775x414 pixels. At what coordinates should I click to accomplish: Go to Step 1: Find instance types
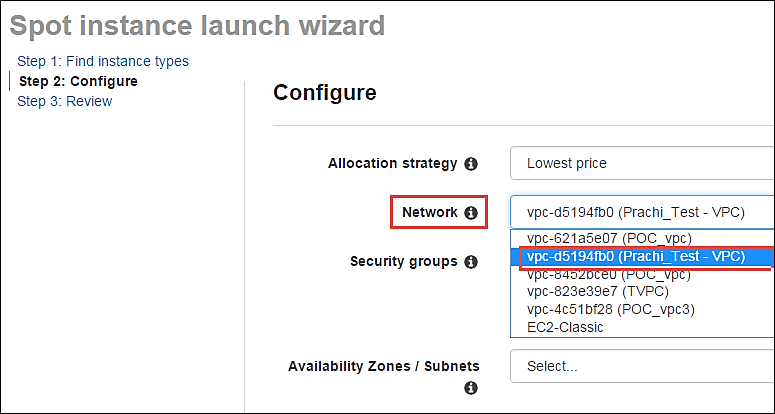tap(103, 61)
